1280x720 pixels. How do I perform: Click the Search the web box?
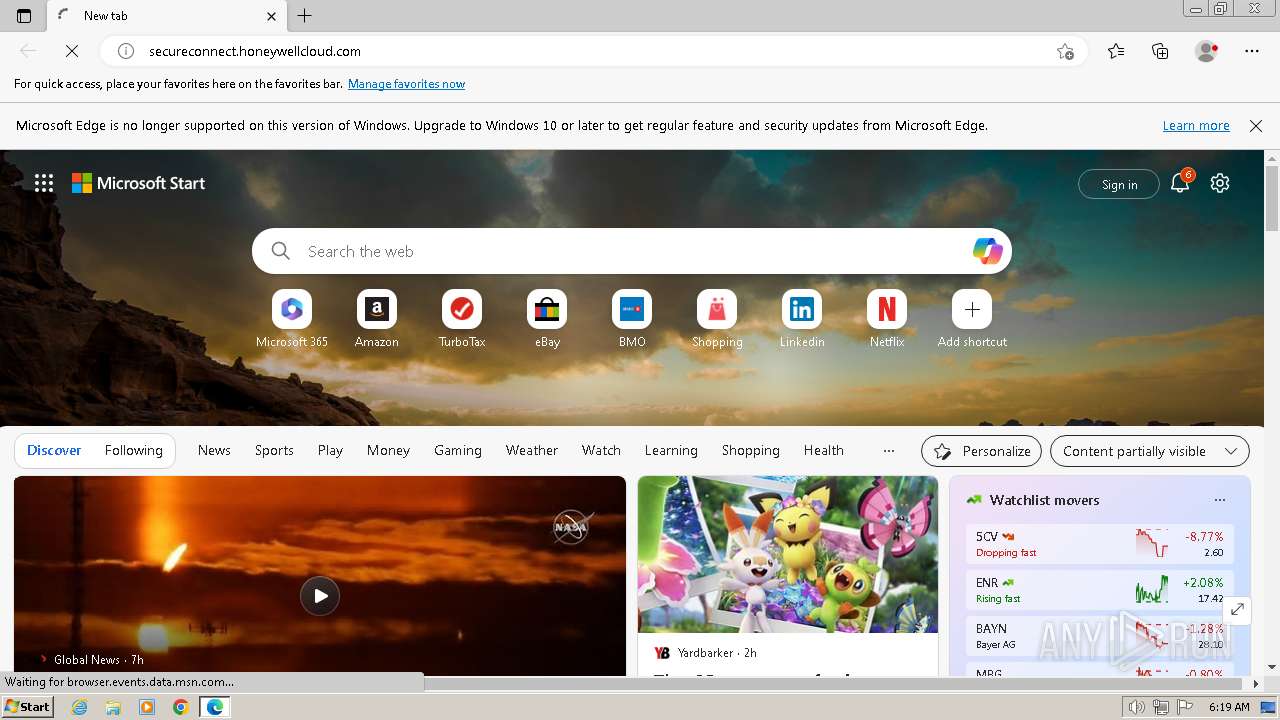click(630, 251)
